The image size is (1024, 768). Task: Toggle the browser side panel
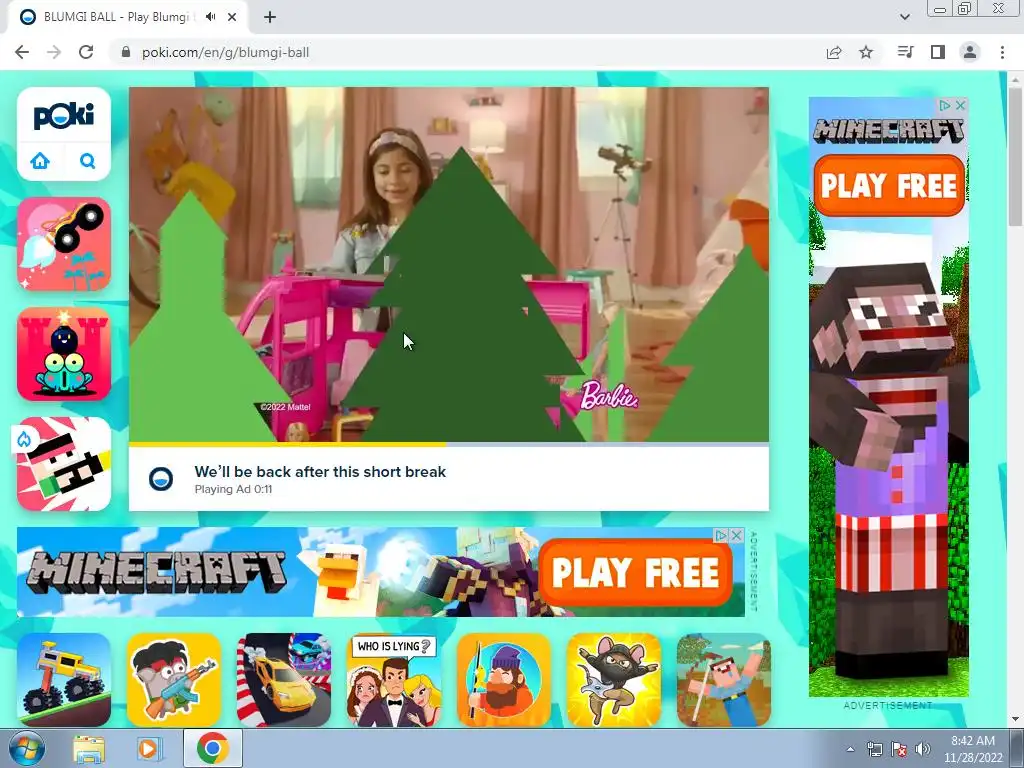(x=938, y=52)
